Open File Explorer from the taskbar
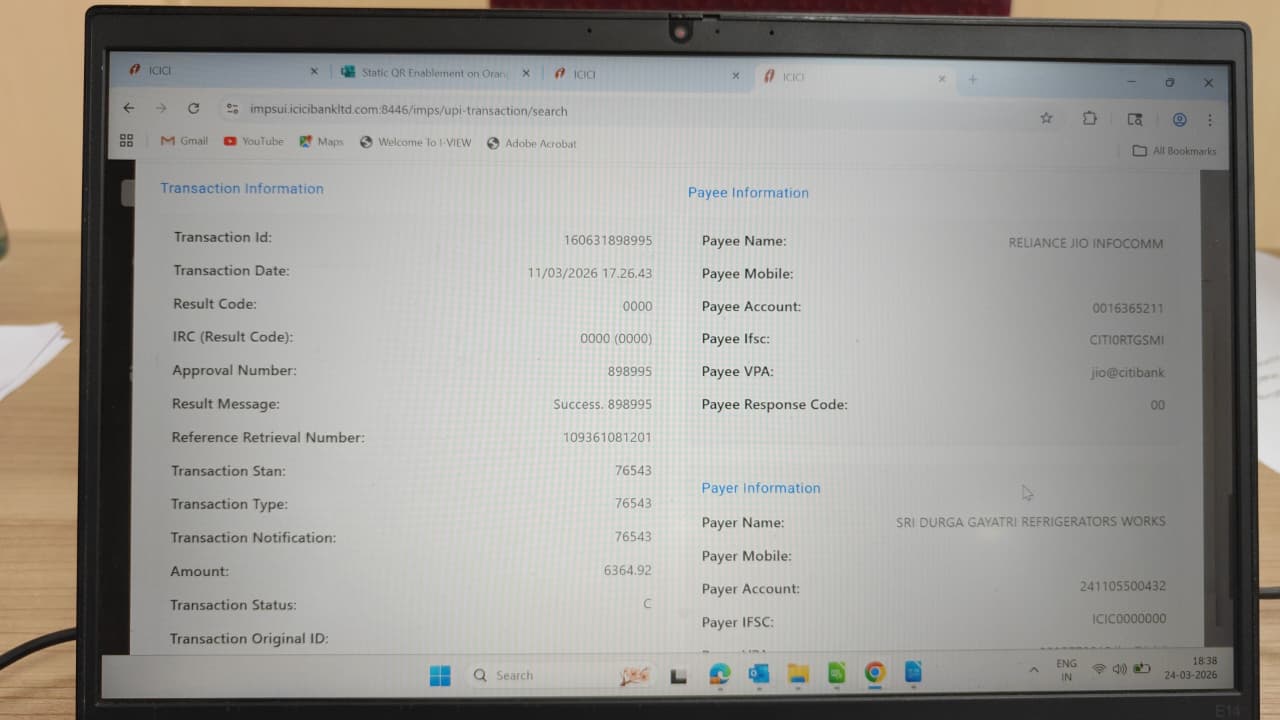 (797, 674)
